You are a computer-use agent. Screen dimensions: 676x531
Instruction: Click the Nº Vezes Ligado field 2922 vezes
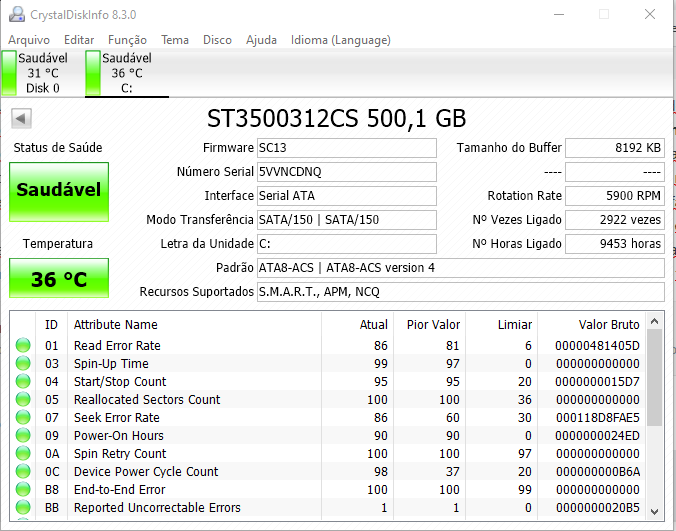coord(615,220)
